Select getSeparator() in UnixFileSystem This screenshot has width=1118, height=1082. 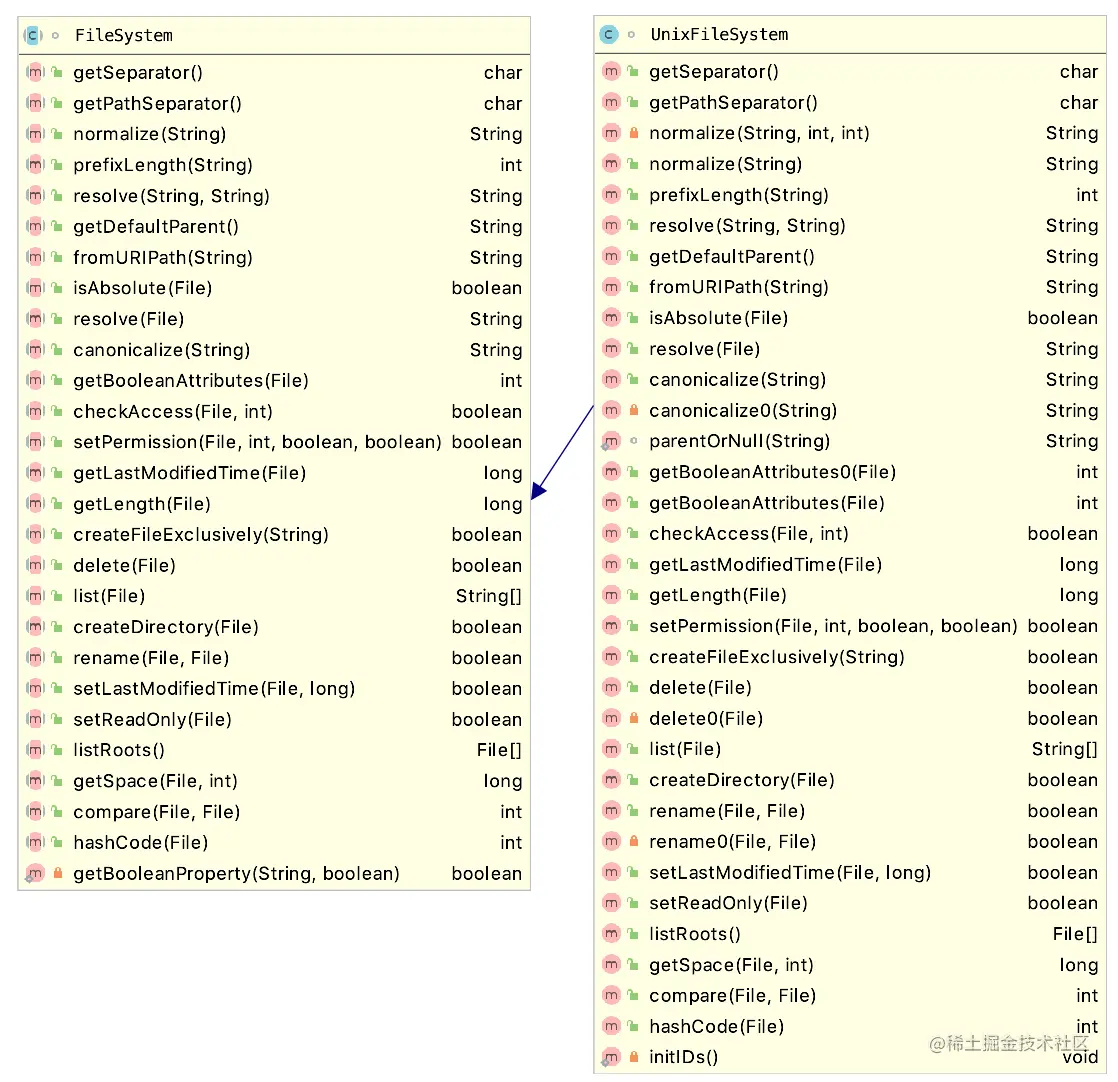pyautogui.click(x=714, y=71)
